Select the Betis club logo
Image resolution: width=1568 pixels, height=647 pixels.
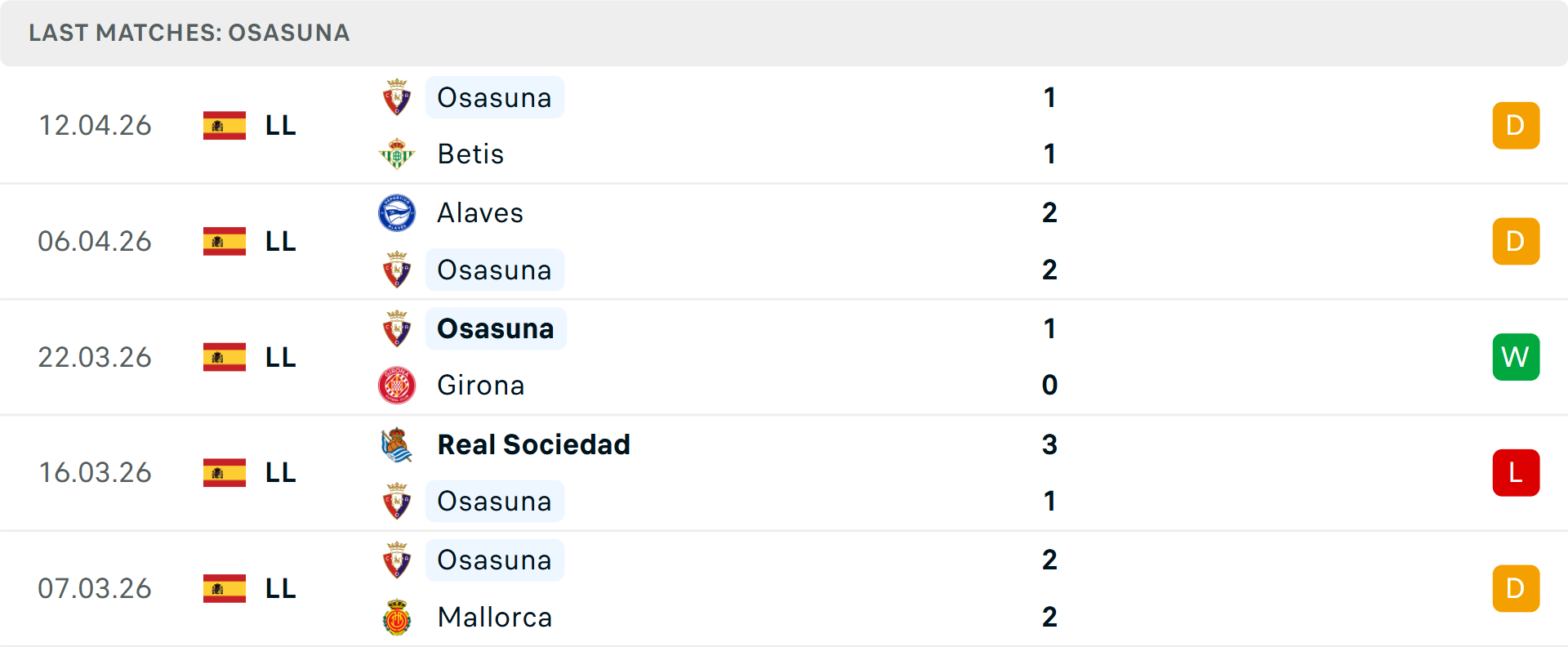(x=397, y=154)
